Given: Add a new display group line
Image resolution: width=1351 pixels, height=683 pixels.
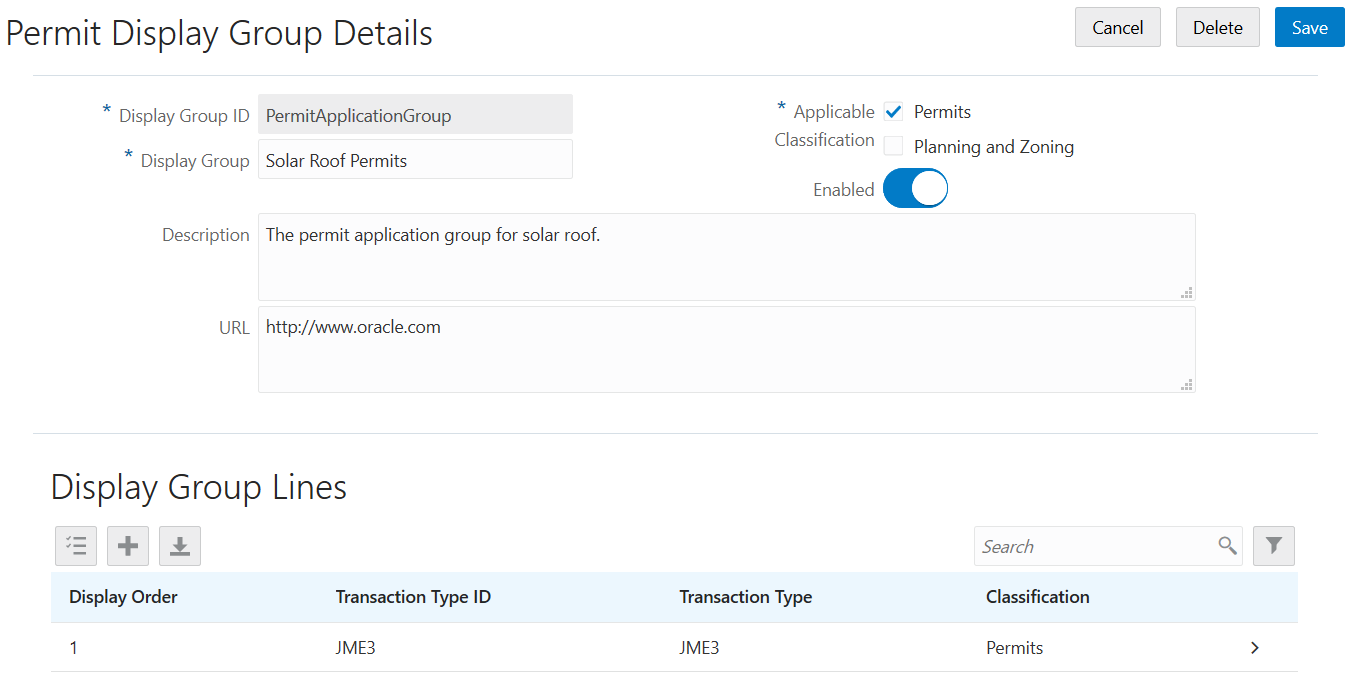Looking at the screenshot, I should pyautogui.click(x=128, y=546).
